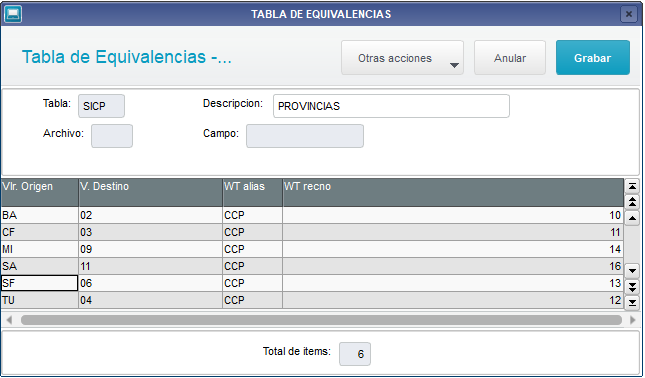Click the WT recno column header
645x378 pixels.
point(453,192)
